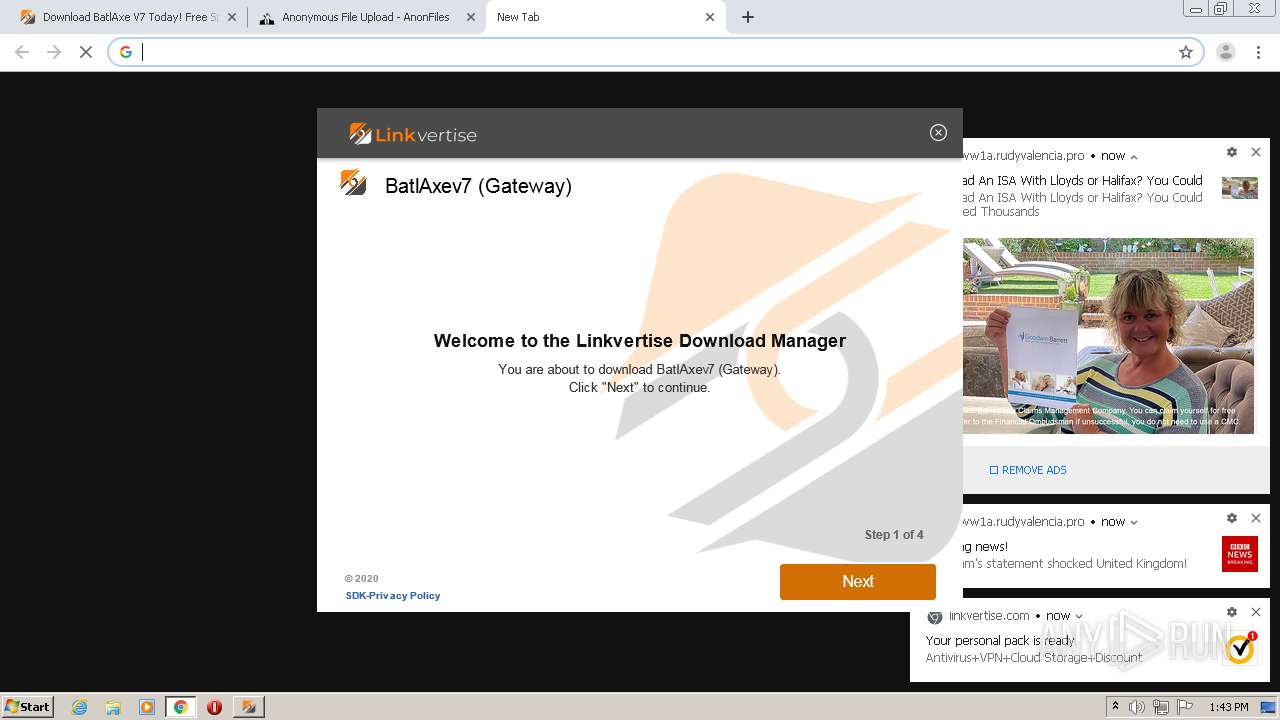The width and height of the screenshot is (1280, 720).
Task: Go forward in browser history
Action: click(x=54, y=52)
